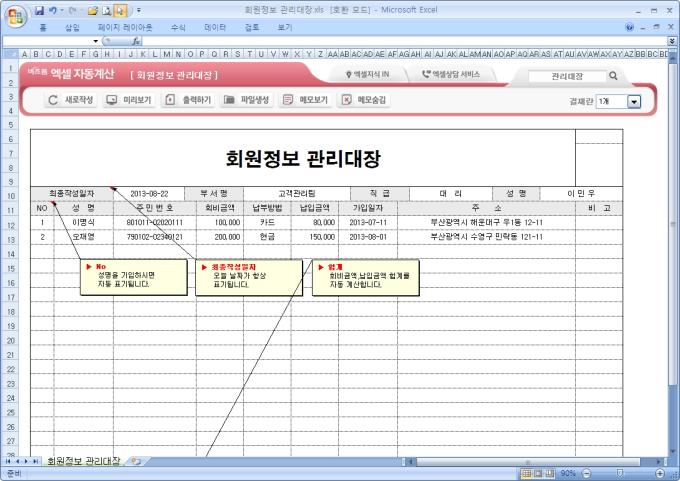Click the 2013-07-11 join date cell
The image size is (680, 481).
coord(368,222)
